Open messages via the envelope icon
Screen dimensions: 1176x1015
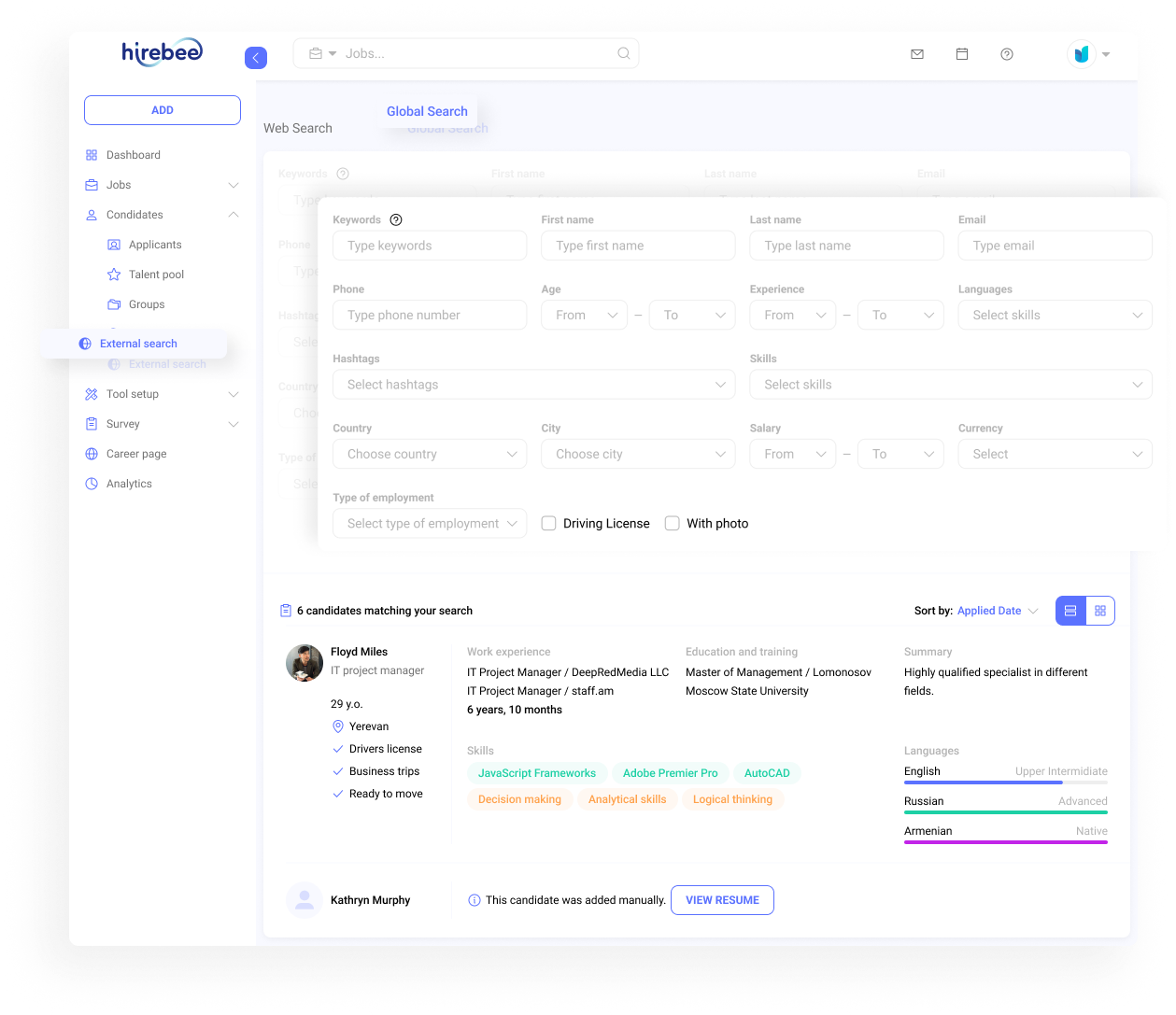pyautogui.click(x=916, y=53)
